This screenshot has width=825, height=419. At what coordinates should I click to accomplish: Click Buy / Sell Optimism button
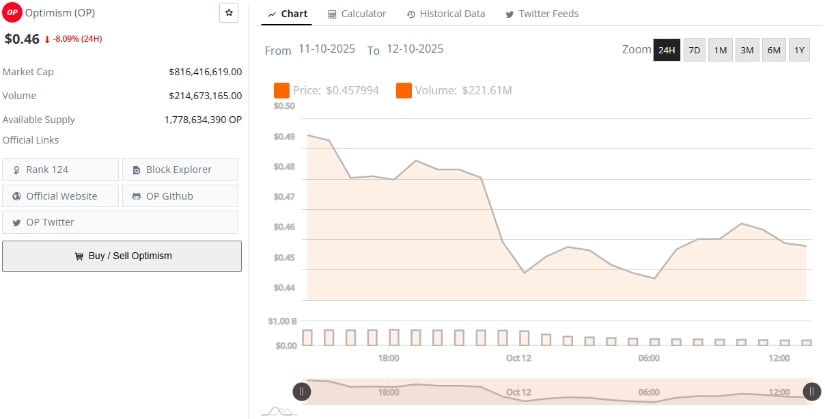click(x=122, y=256)
